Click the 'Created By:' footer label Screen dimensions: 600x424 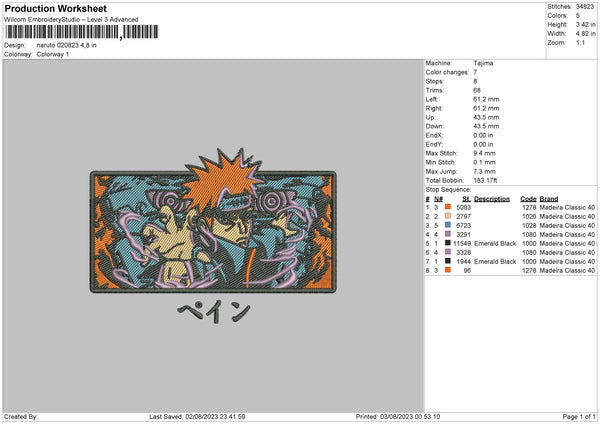[21, 417]
